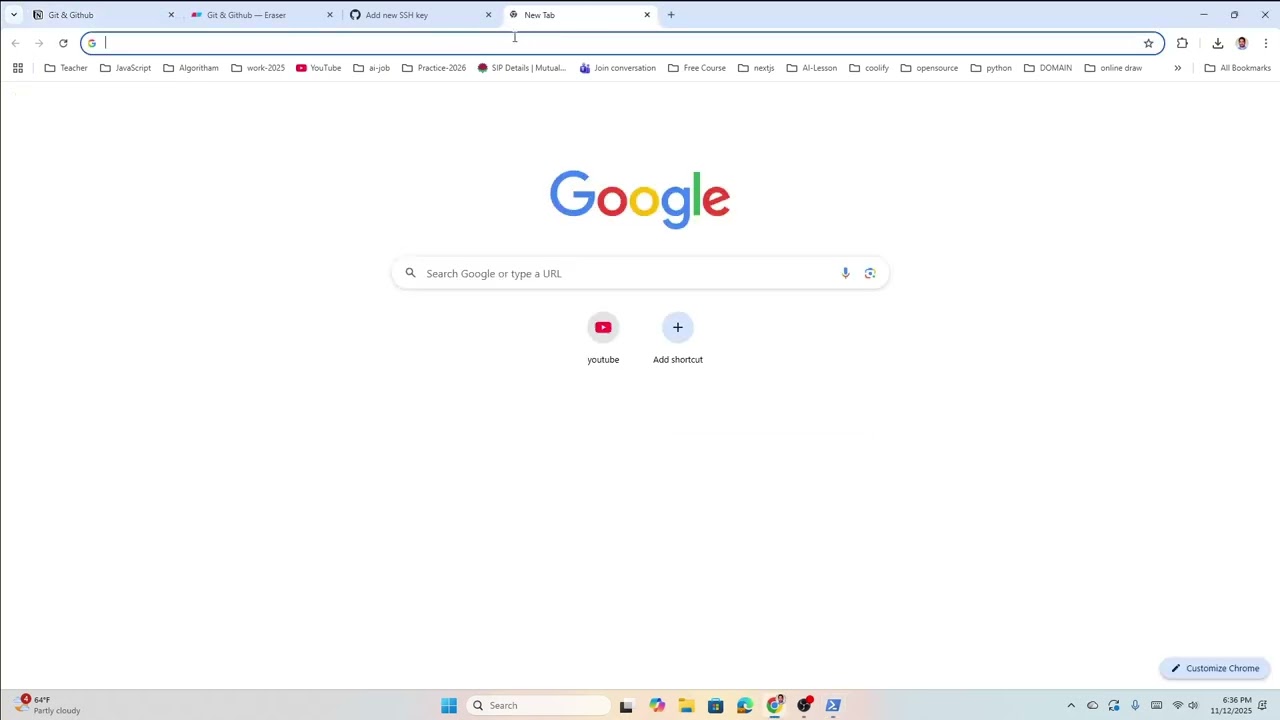Open the work-2025 bookmark folder
This screenshot has height=720, width=1280.
257,68
